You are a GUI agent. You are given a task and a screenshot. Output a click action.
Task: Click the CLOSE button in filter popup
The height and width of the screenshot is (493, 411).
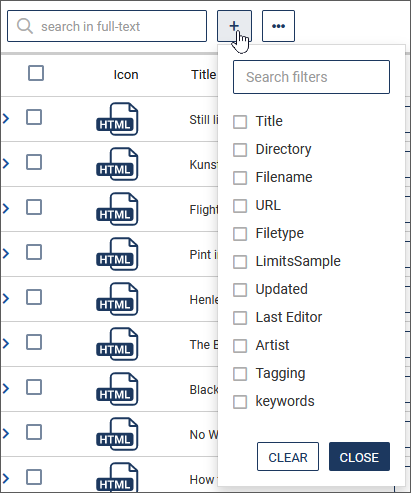pos(359,457)
